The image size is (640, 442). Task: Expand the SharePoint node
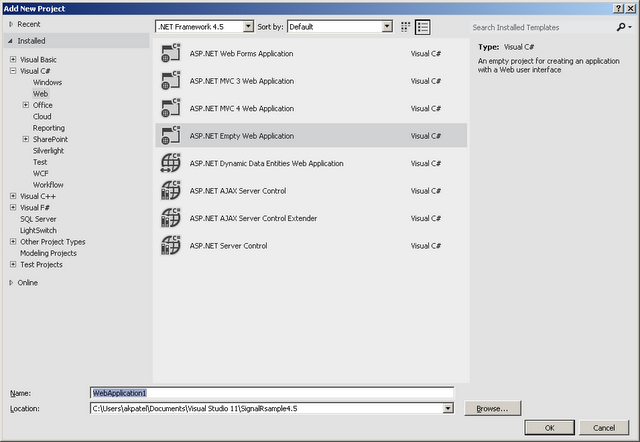click(26, 139)
